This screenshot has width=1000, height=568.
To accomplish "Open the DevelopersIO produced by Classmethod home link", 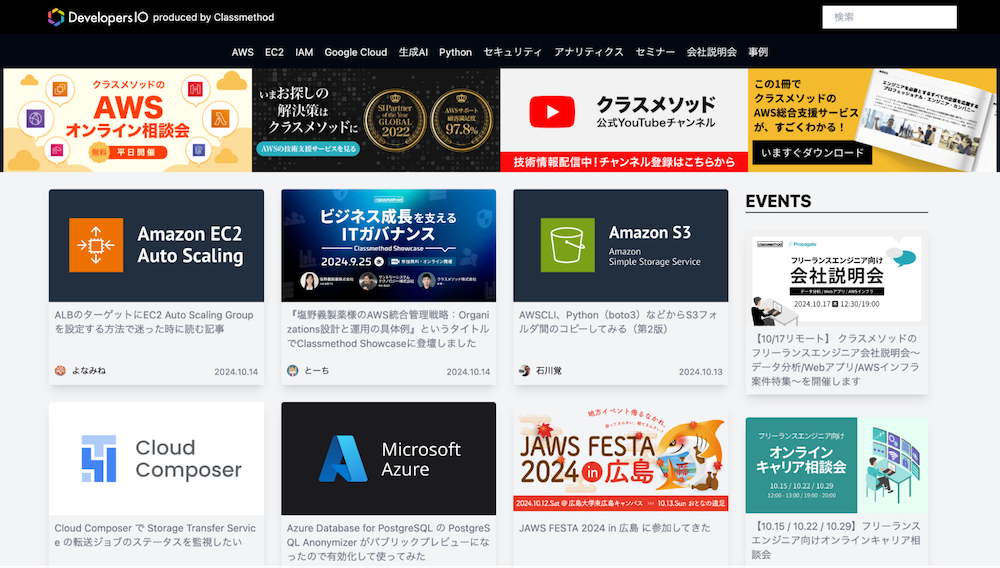I will [161, 17].
